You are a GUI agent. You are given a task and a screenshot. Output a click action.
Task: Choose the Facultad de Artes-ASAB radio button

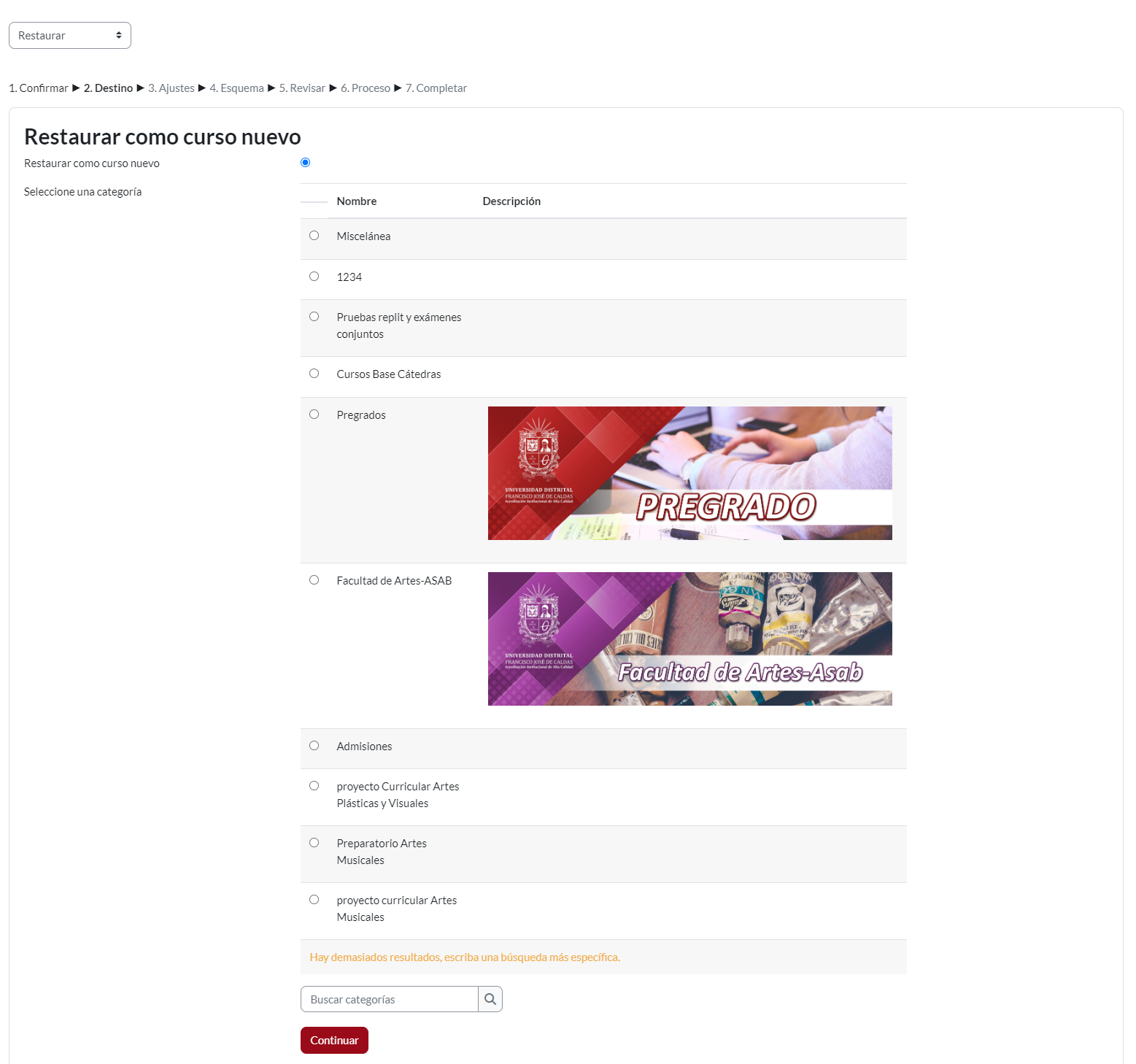pyautogui.click(x=314, y=580)
